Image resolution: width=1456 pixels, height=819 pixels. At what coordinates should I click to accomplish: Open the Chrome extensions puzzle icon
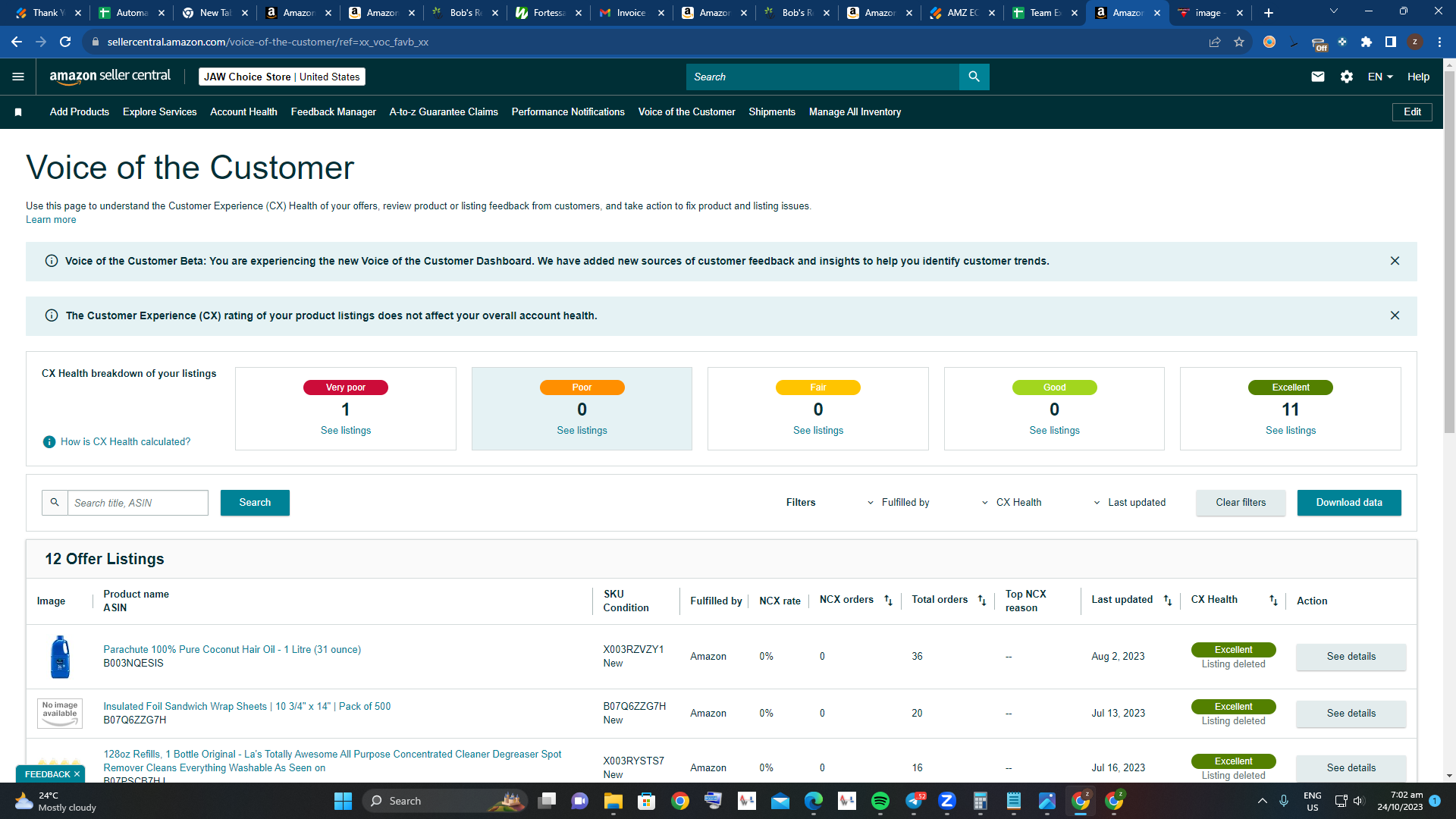tap(1367, 42)
